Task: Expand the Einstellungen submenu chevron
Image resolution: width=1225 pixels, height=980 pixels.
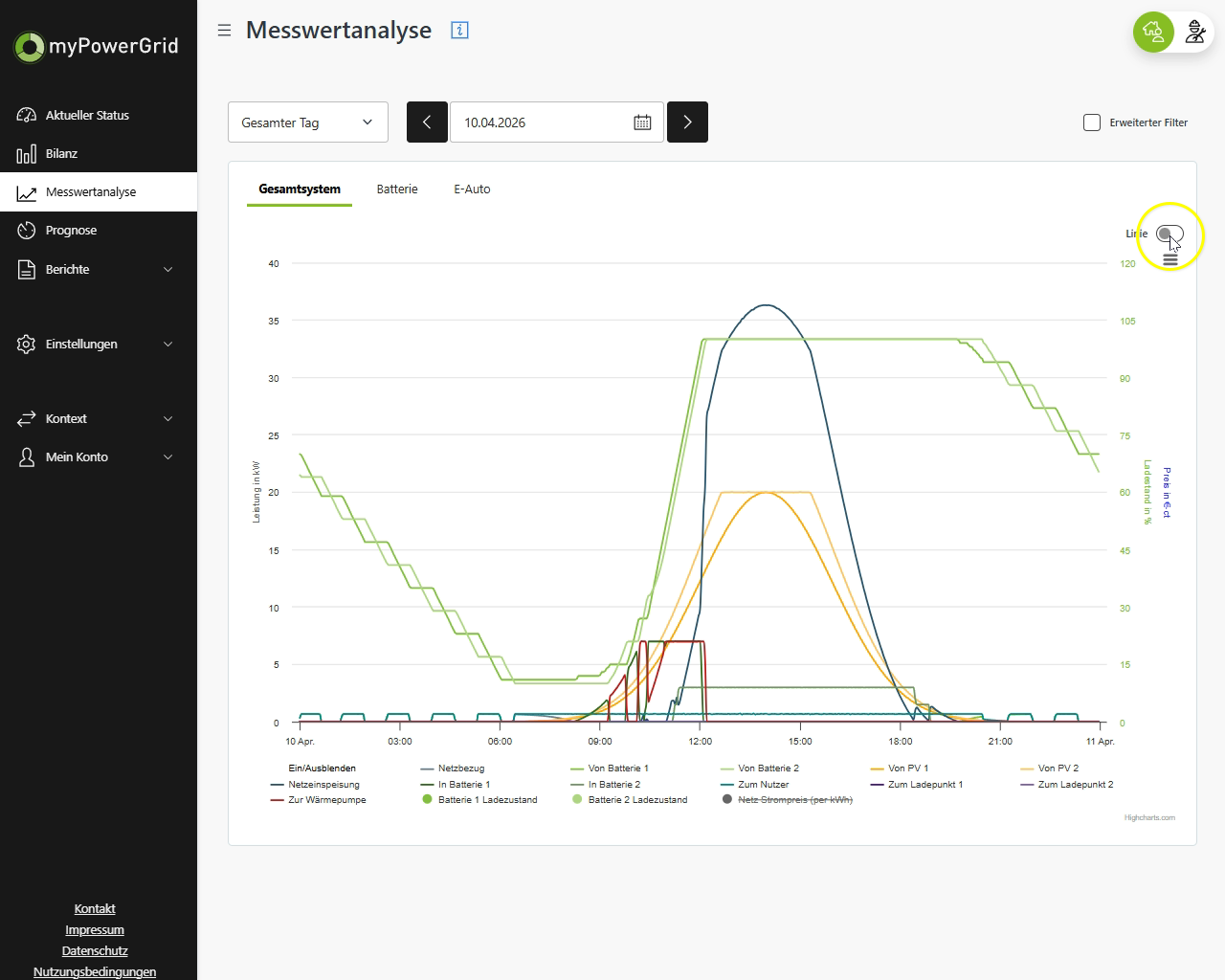Action: click(168, 345)
